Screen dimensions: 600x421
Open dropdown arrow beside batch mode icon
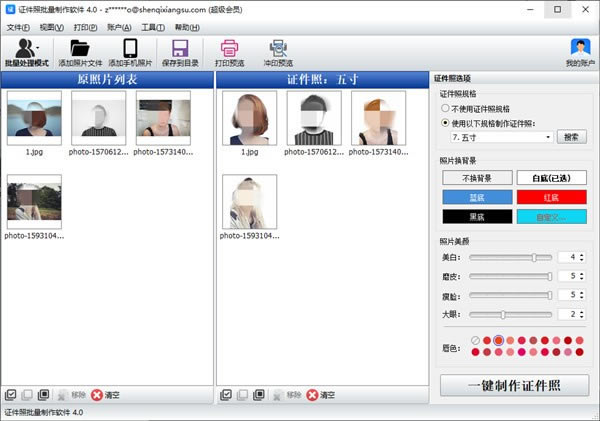[x=38, y=47]
